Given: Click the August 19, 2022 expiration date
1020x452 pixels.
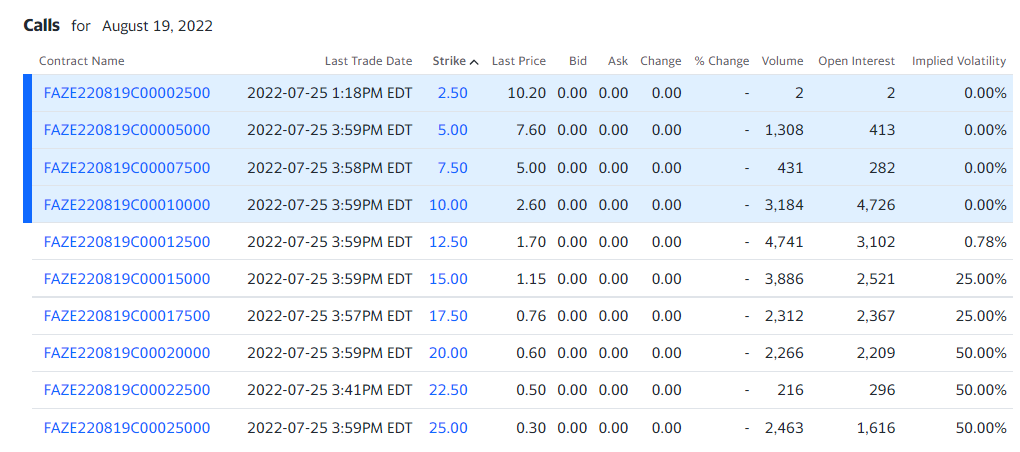Looking at the screenshot, I should point(157,27).
